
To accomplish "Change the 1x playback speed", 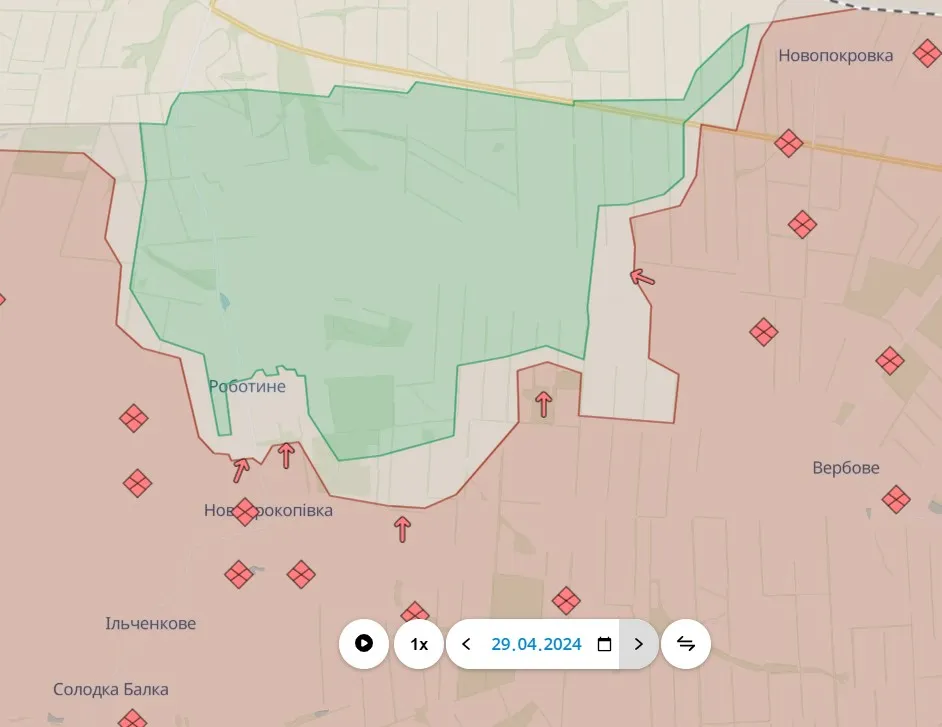I will 419,644.
